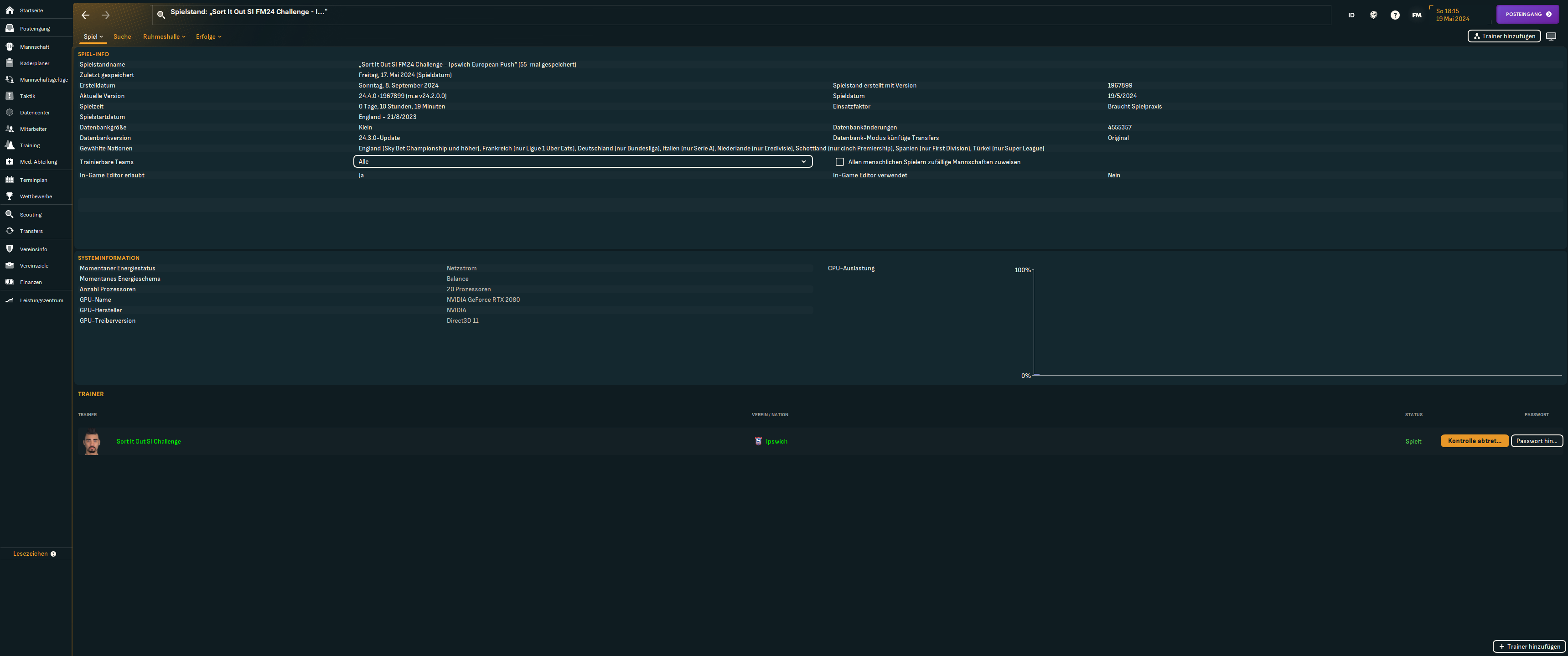
Task: Open the Taktik board icon
Action: click(9, 96)
